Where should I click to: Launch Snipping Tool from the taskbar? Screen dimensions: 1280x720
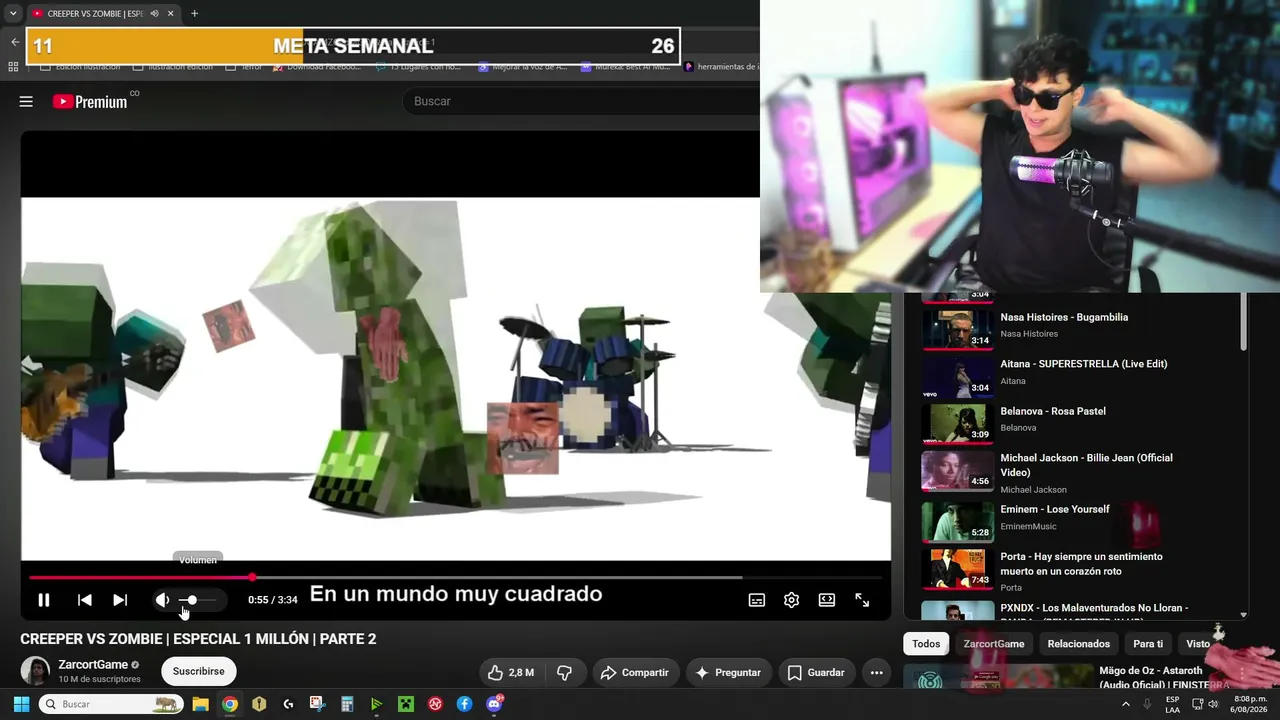tap(317, 704)
